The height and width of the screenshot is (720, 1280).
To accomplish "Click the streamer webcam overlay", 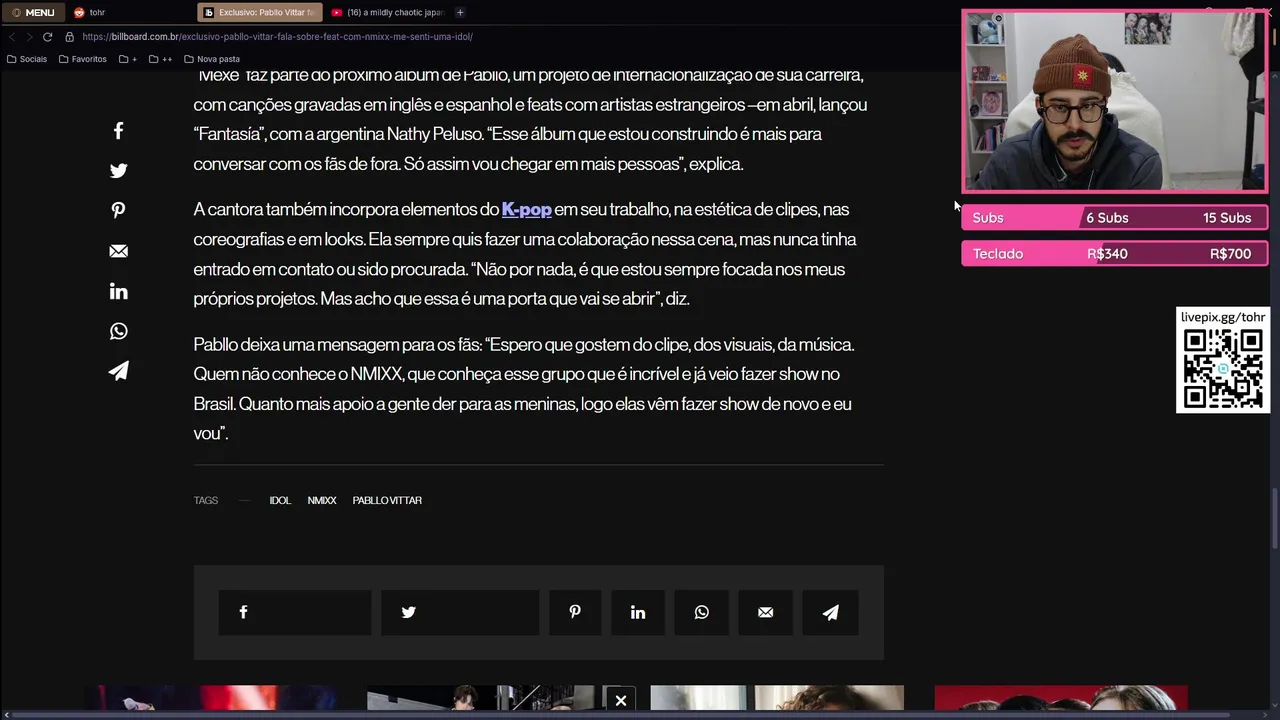I will [1115, 101].
